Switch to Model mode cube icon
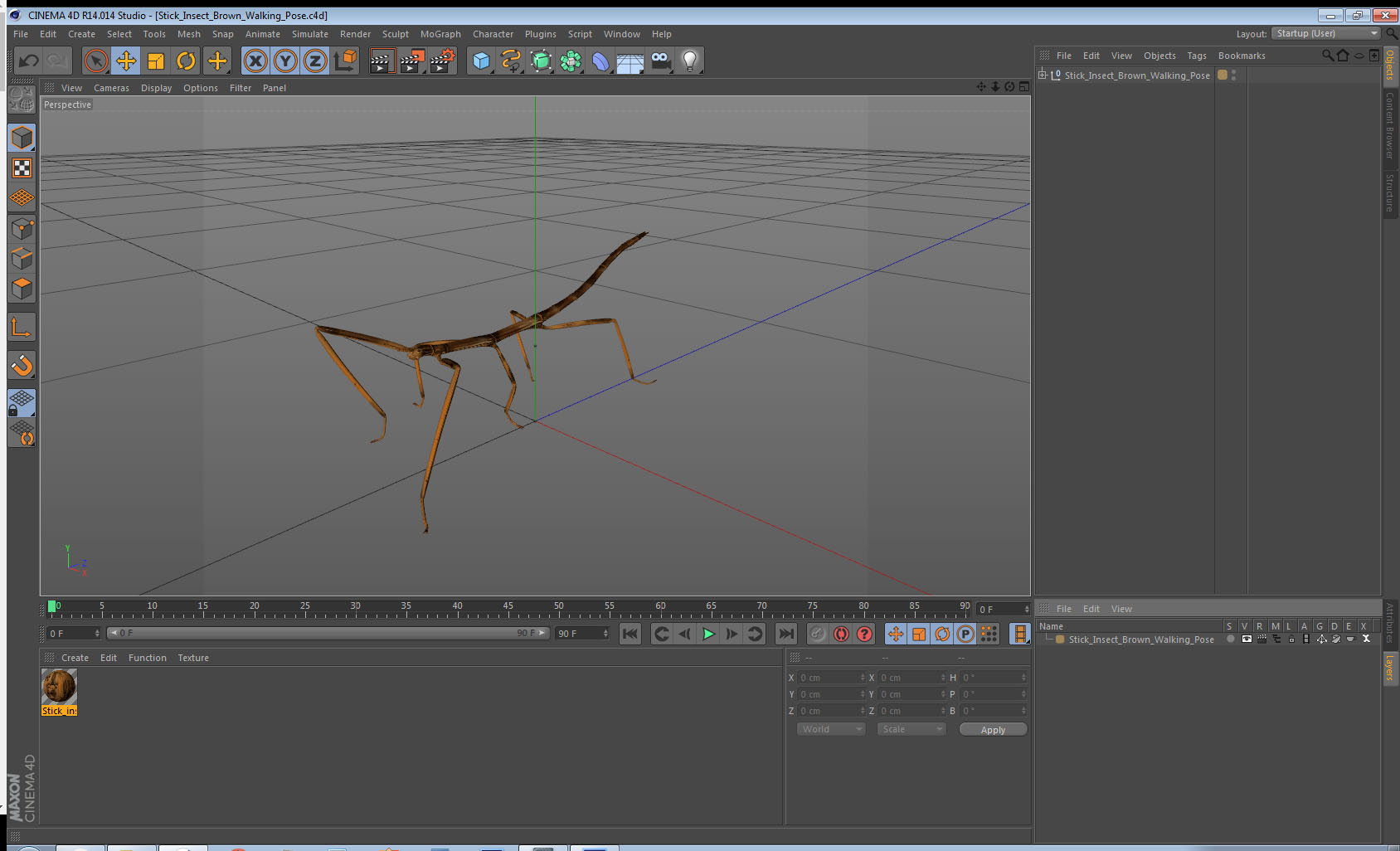 22,138
